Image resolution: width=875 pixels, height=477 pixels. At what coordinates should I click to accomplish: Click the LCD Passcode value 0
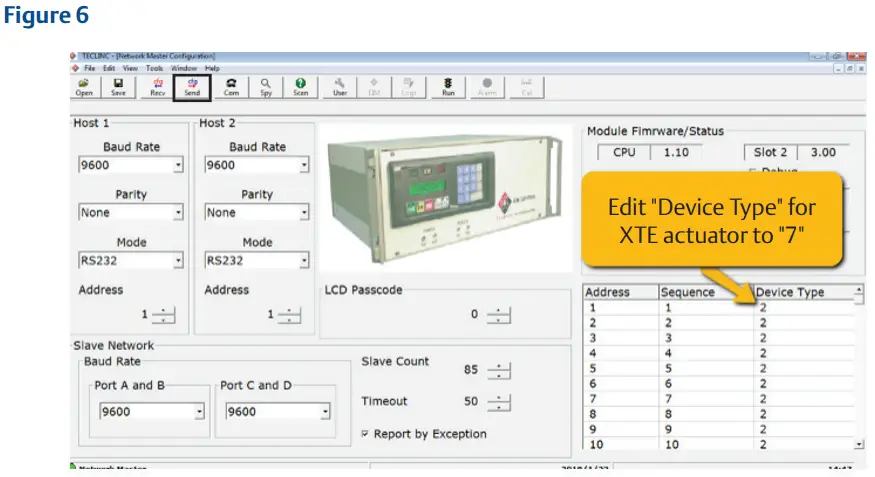pos(474,314)
